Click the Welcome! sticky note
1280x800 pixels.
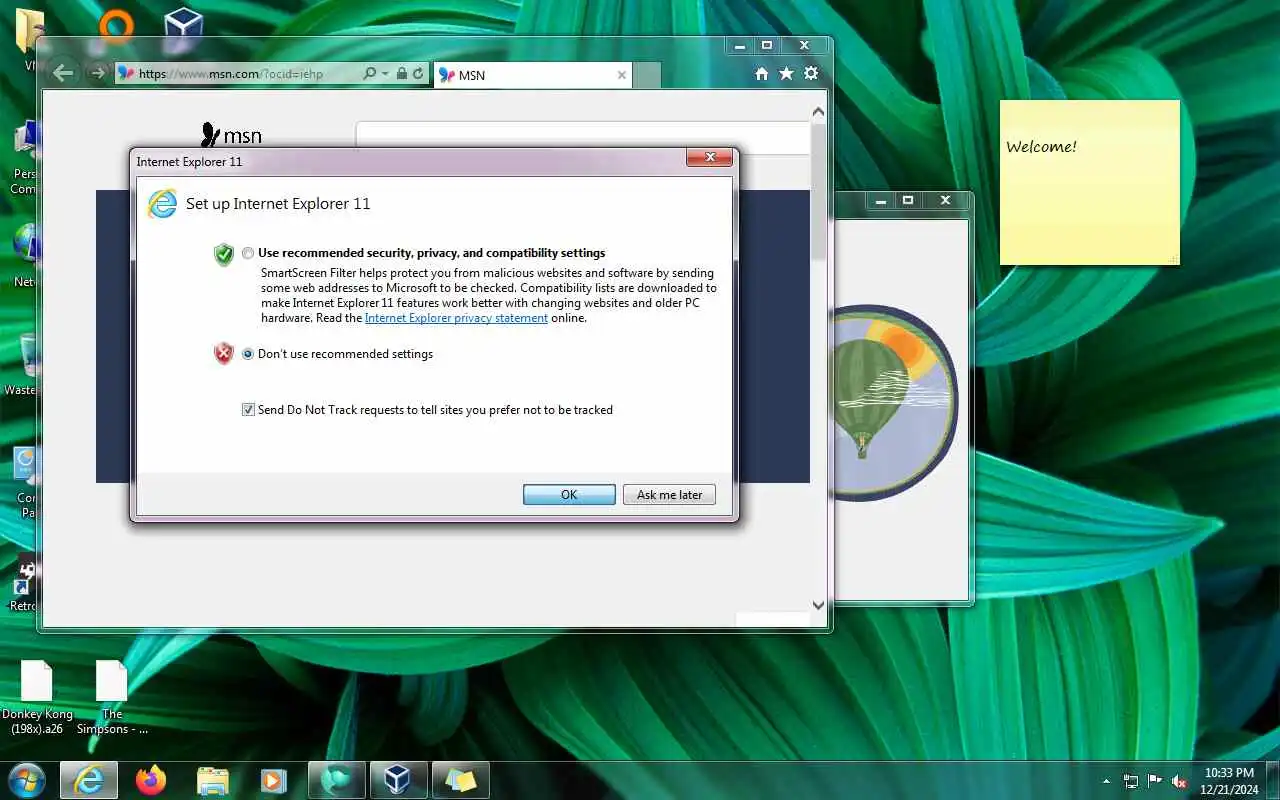click(1090, 182)
